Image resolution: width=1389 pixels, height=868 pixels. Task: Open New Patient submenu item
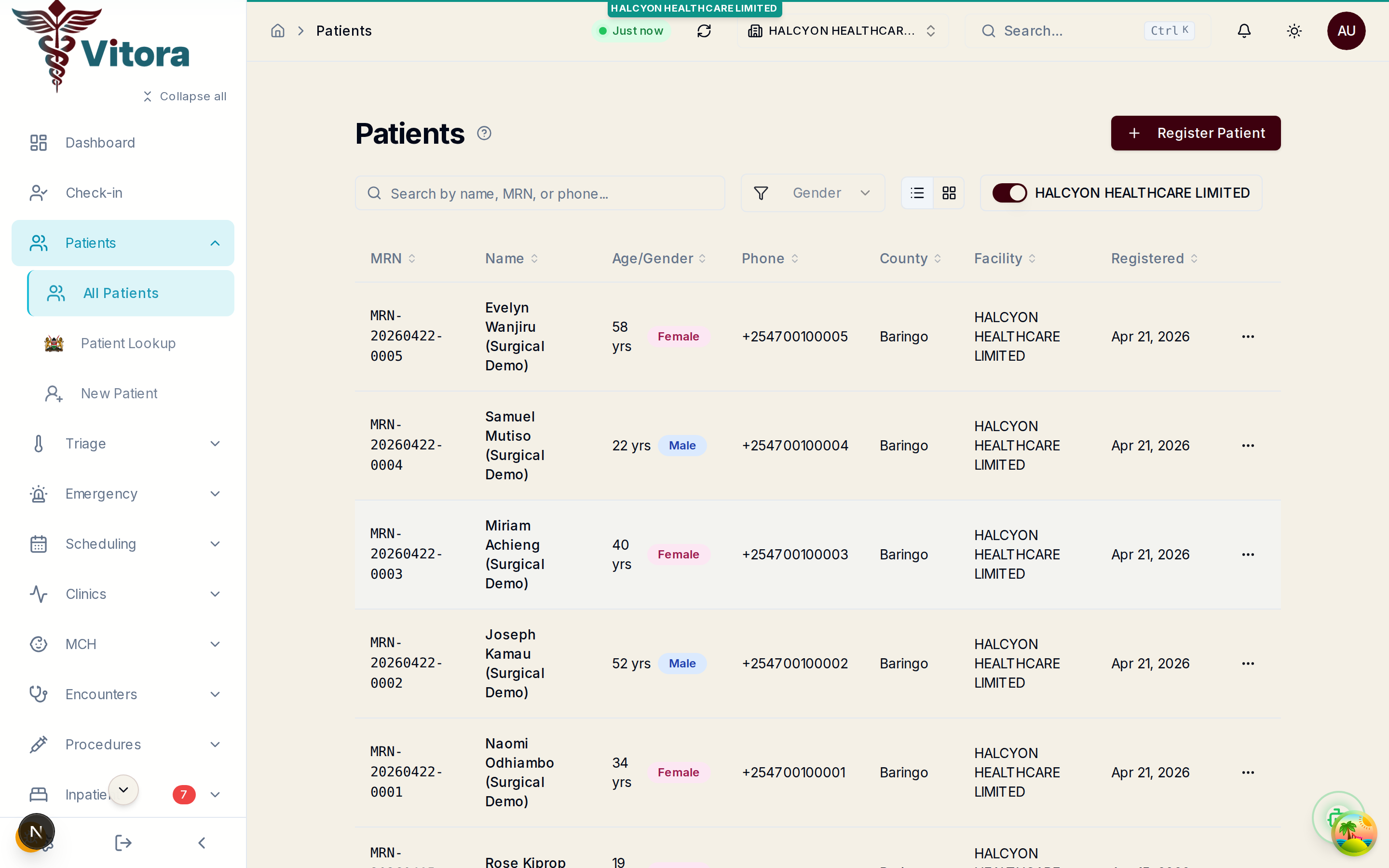click(x=131, y=393)
